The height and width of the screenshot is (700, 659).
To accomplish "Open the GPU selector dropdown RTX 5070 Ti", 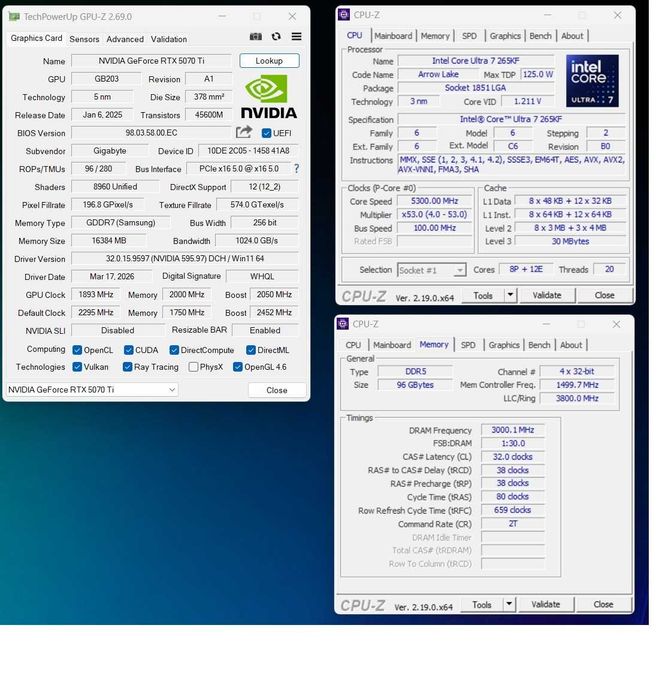I will (x=92, y=390).
